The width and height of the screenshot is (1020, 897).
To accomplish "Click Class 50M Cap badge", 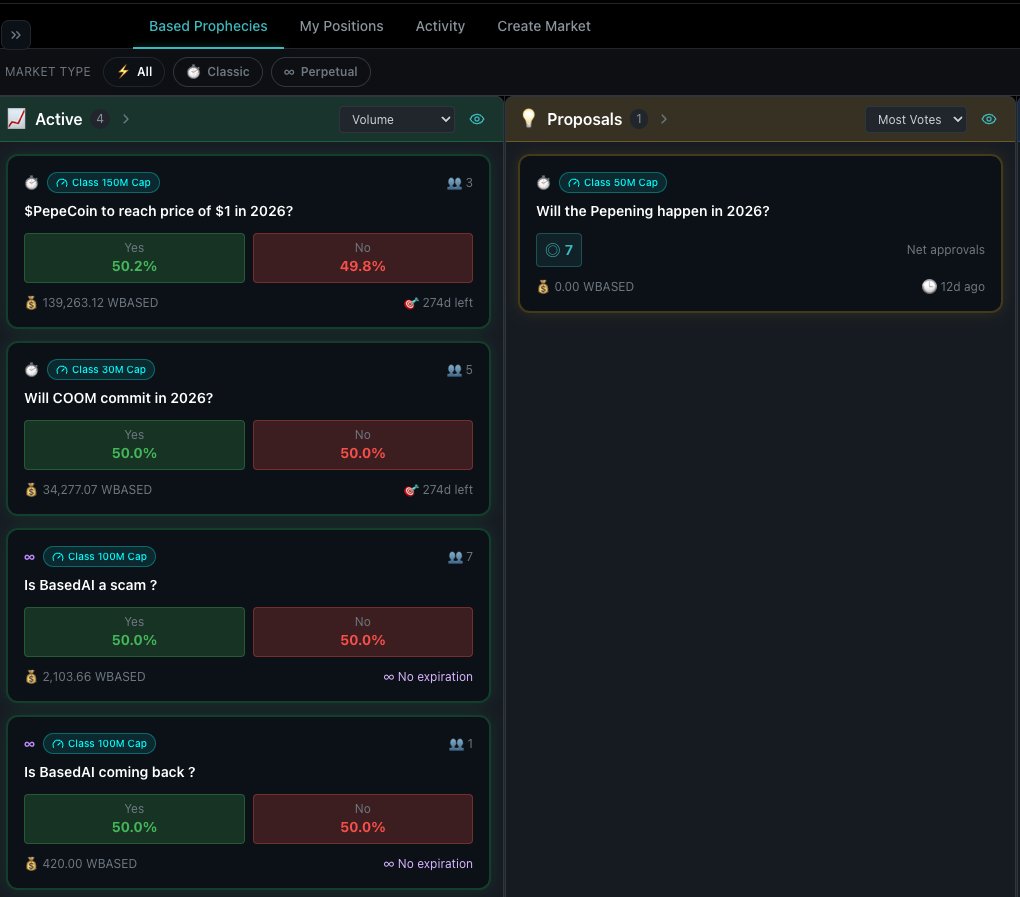I will (613, 183).
